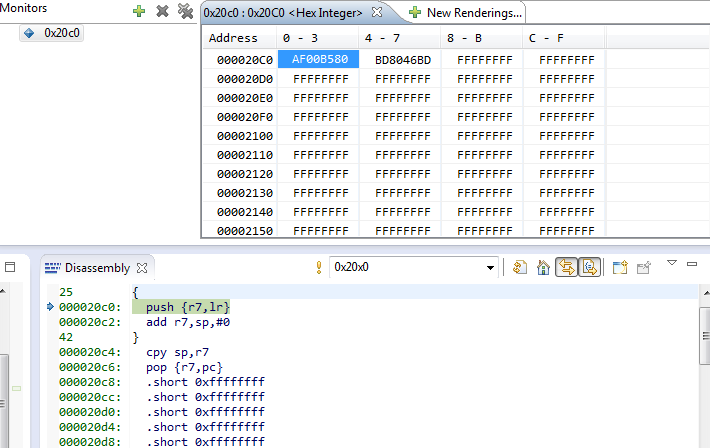The height and width of the screenshot is (448, 710).
Task: Open the Disassembly view menu triangle
Action: 672,263
